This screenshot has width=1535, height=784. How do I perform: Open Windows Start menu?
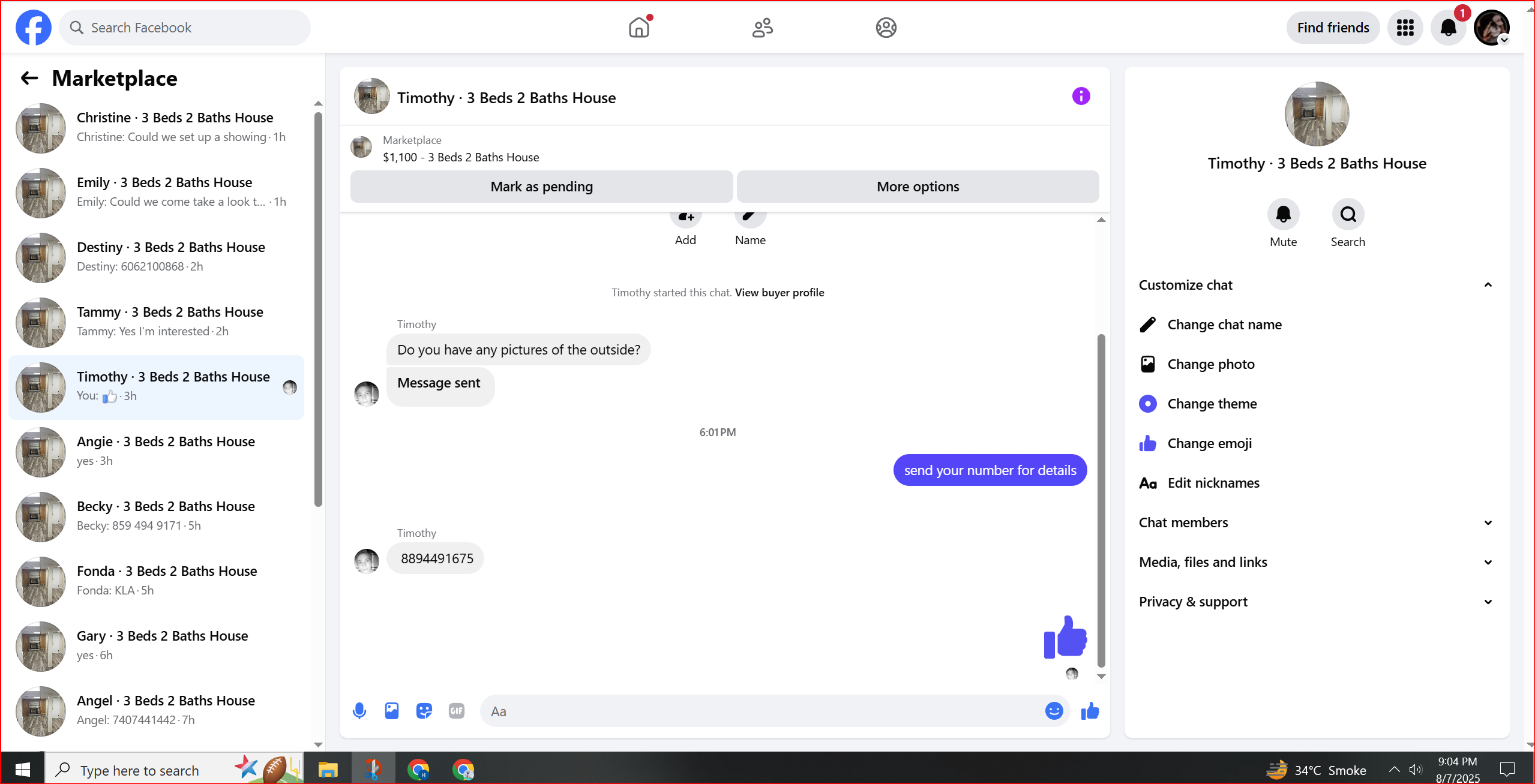click(x=23, y=769)
